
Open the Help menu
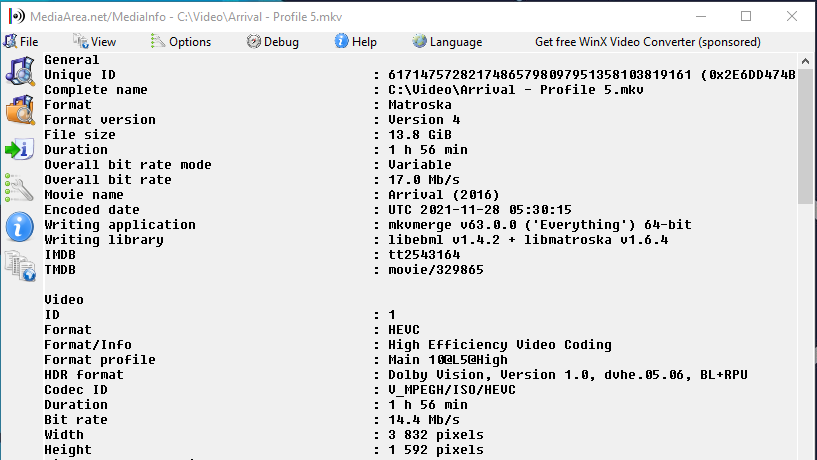355,42
